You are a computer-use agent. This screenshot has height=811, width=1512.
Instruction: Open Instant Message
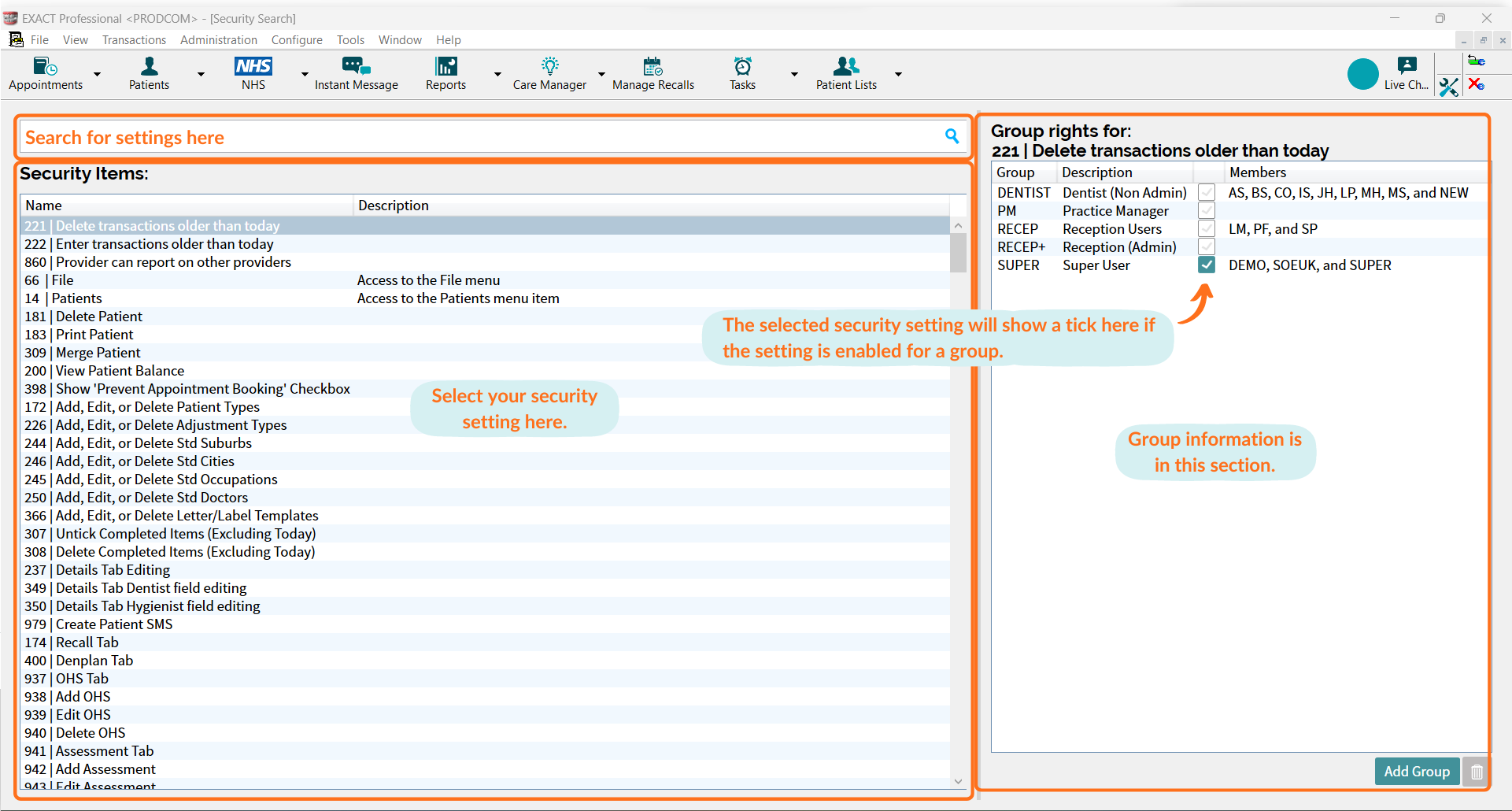[356, 74]
